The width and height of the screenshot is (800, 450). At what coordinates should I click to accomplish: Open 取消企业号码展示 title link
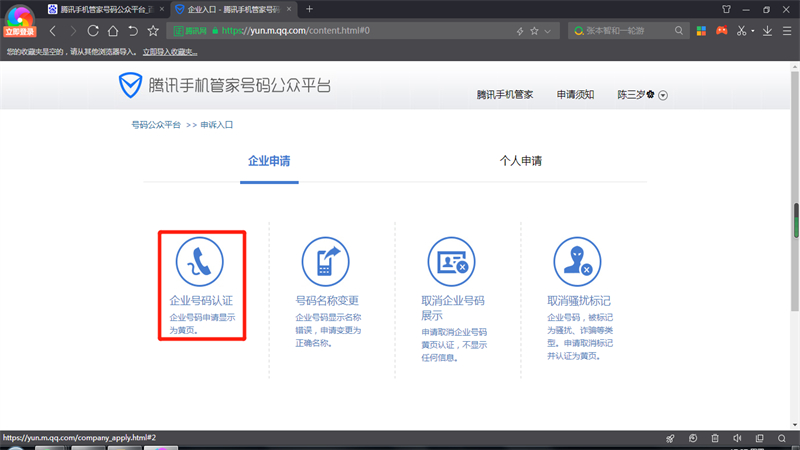coord(453,308)
